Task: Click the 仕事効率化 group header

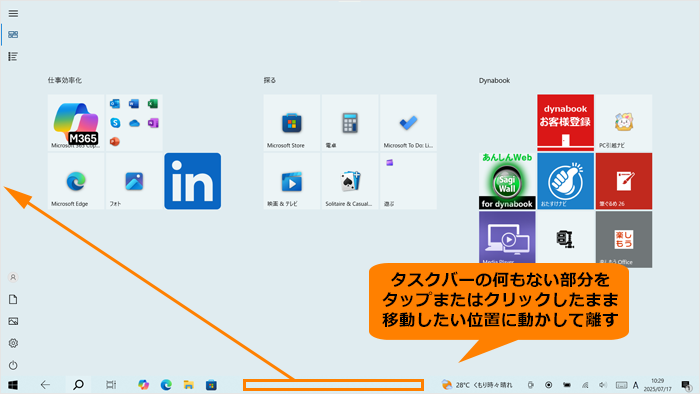Action: point(65,80)
